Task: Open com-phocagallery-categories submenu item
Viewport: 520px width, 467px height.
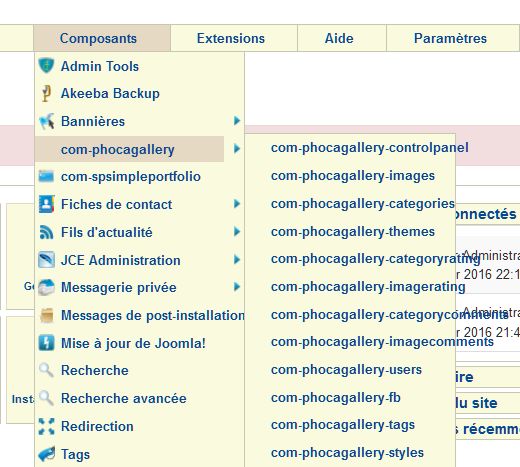Action: (x=363, y=204)
